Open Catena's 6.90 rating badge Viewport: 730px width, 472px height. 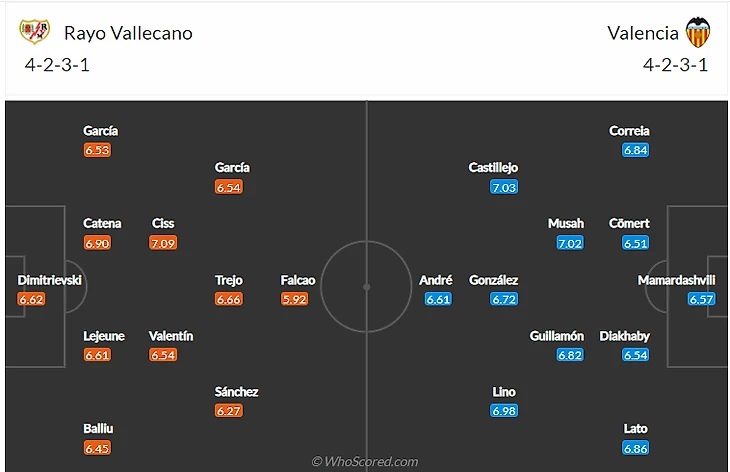98,242
